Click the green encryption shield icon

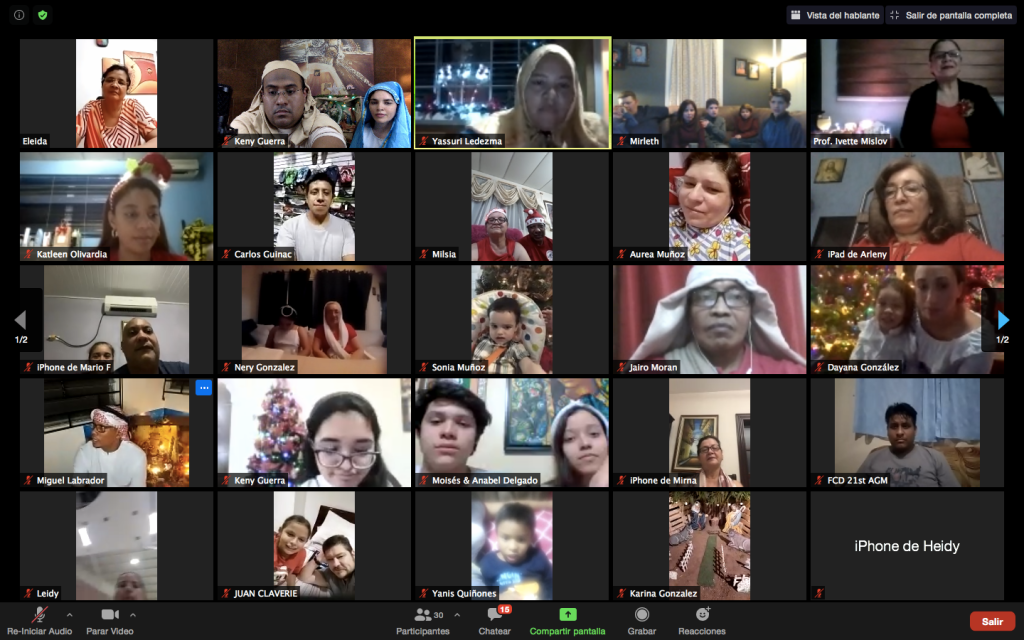(42, 15)
